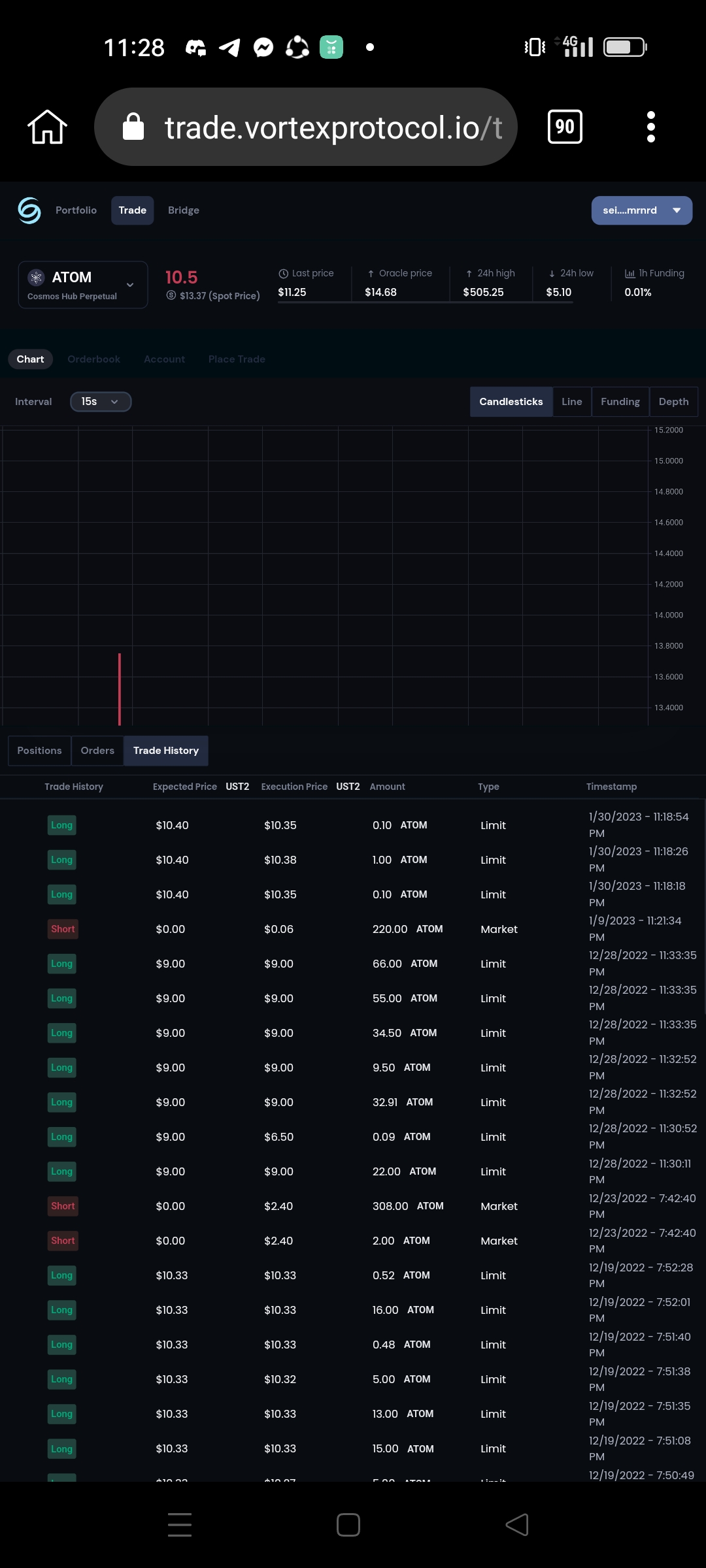Click the 220.00 ATOM amount cell

coord(407,929)
